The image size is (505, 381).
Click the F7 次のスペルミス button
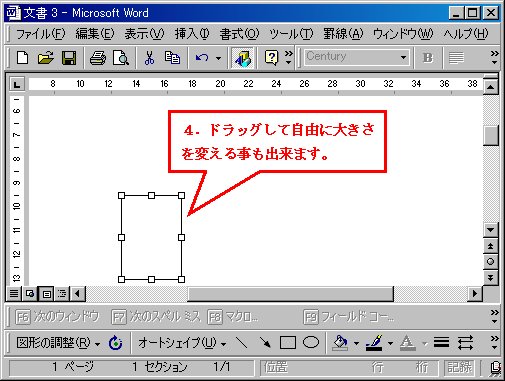tap(156, 316)
